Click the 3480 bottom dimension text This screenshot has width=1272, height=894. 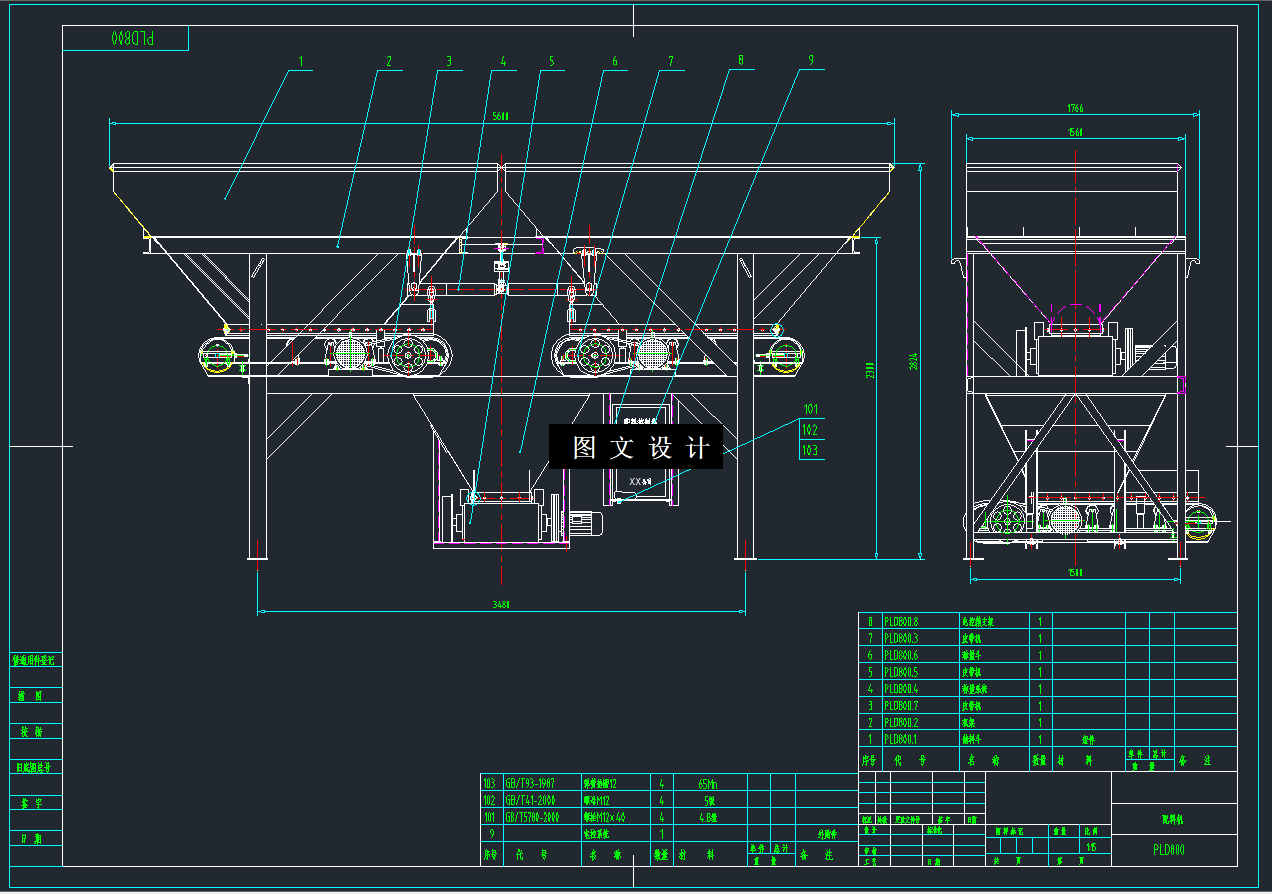tap(502, 604)
